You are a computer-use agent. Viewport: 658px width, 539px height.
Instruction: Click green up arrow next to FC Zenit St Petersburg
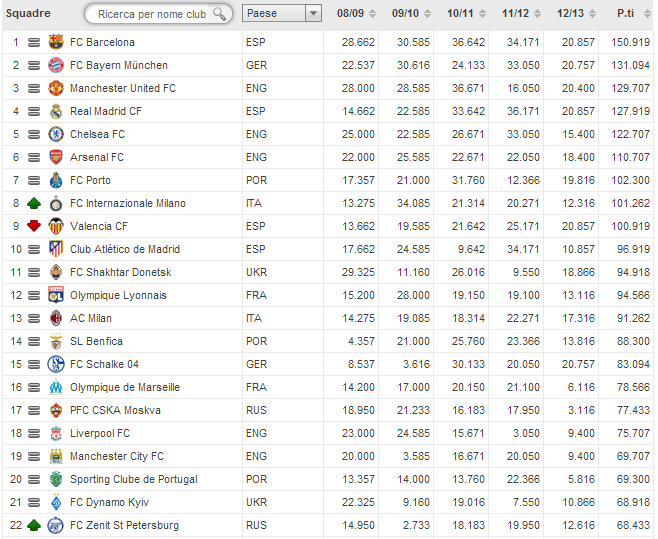(33, 525)
